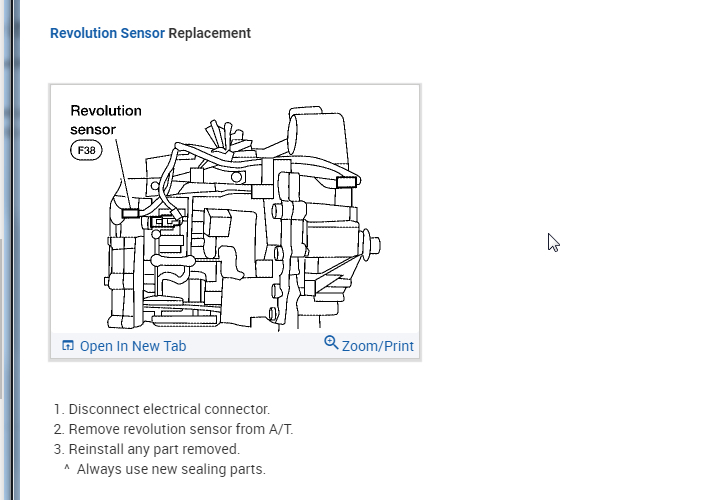
Task: Click the footer bar of the diagram box
Action: (250, 346)
